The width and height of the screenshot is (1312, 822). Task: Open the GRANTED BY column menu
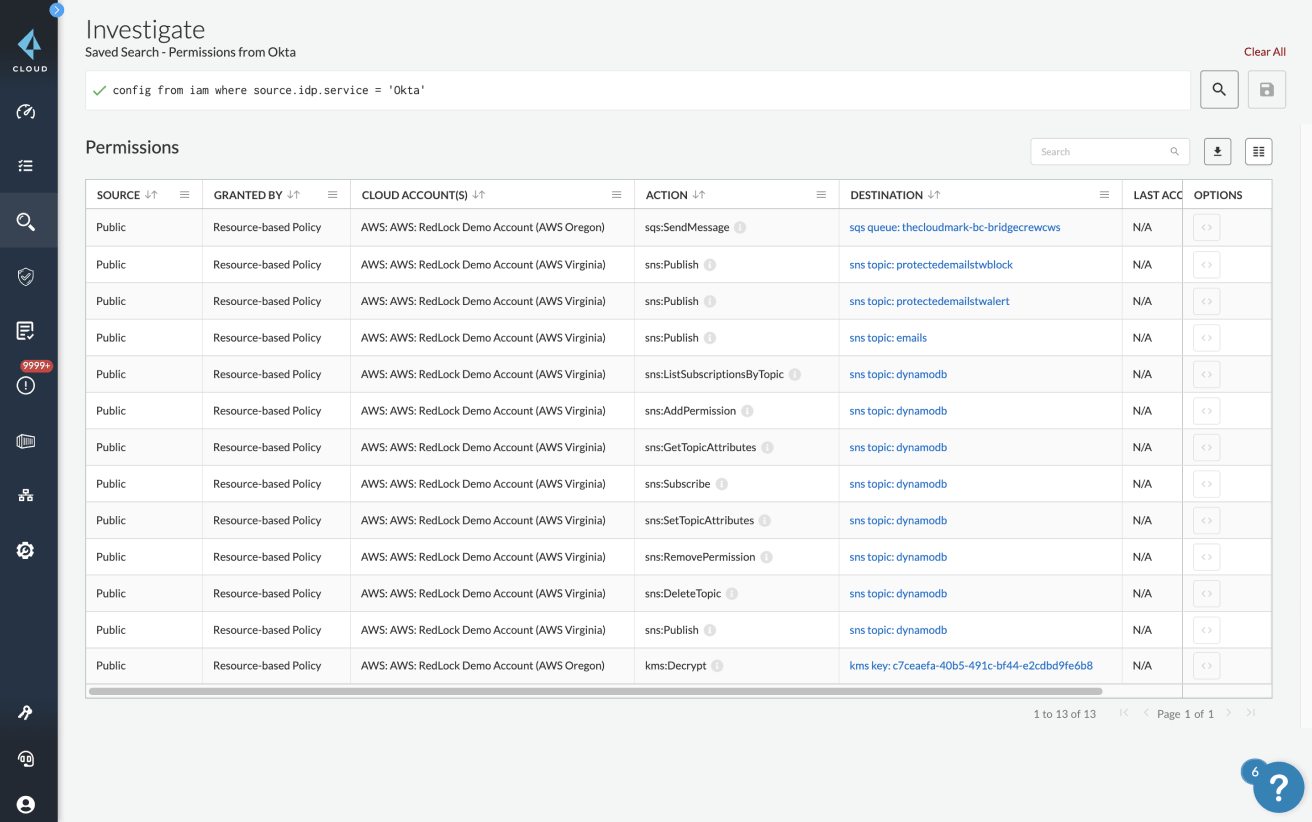click(333, 195)
